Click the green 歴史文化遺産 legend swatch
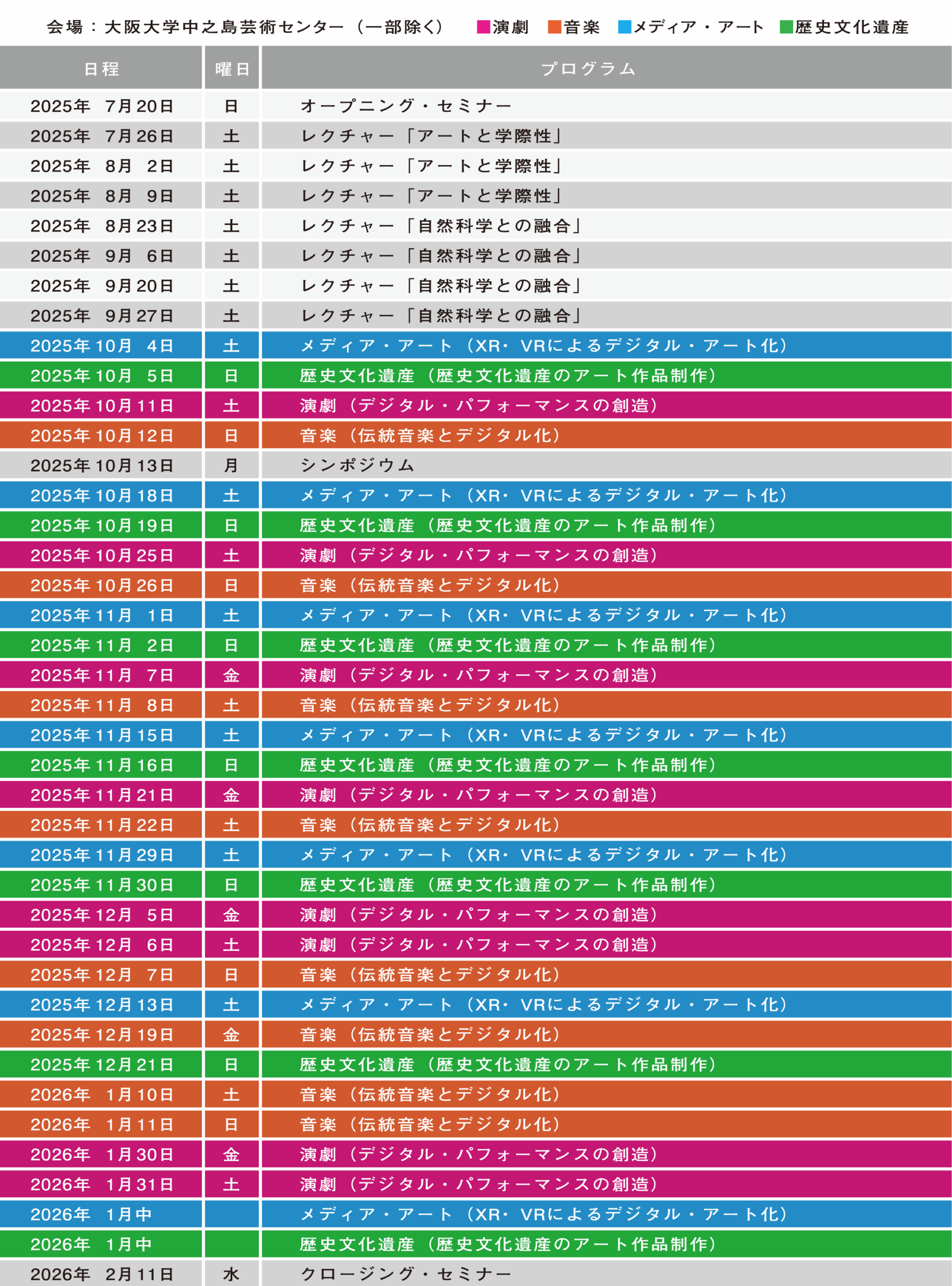Viewport: 952px width, 1286px height. (x=786, y=27)
